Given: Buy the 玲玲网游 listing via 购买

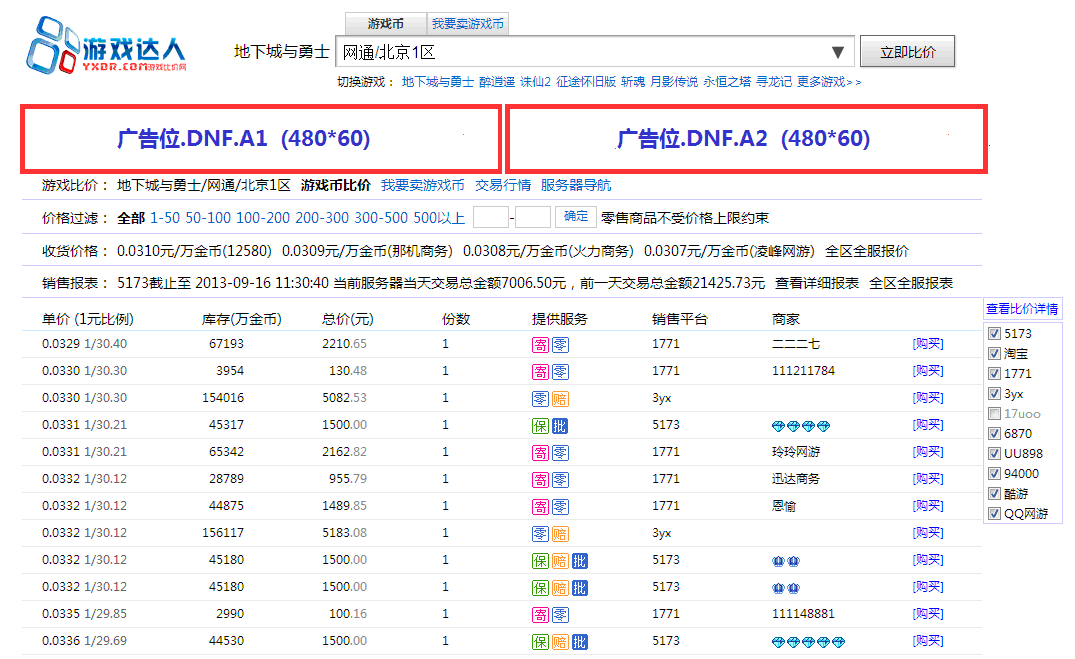Looking at the screenshot, I should point(928,452).
